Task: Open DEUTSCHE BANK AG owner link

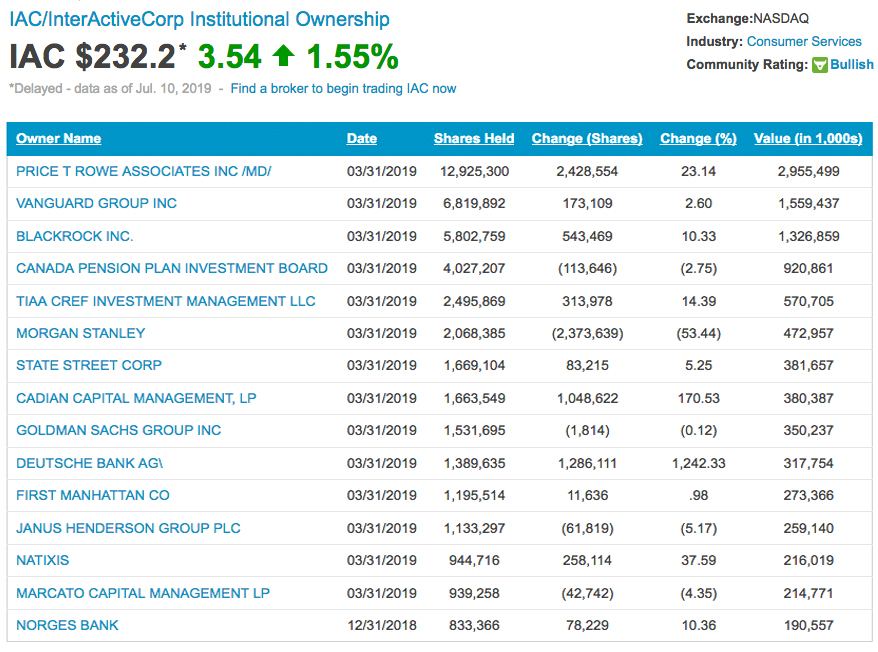Action: point(90,463)
